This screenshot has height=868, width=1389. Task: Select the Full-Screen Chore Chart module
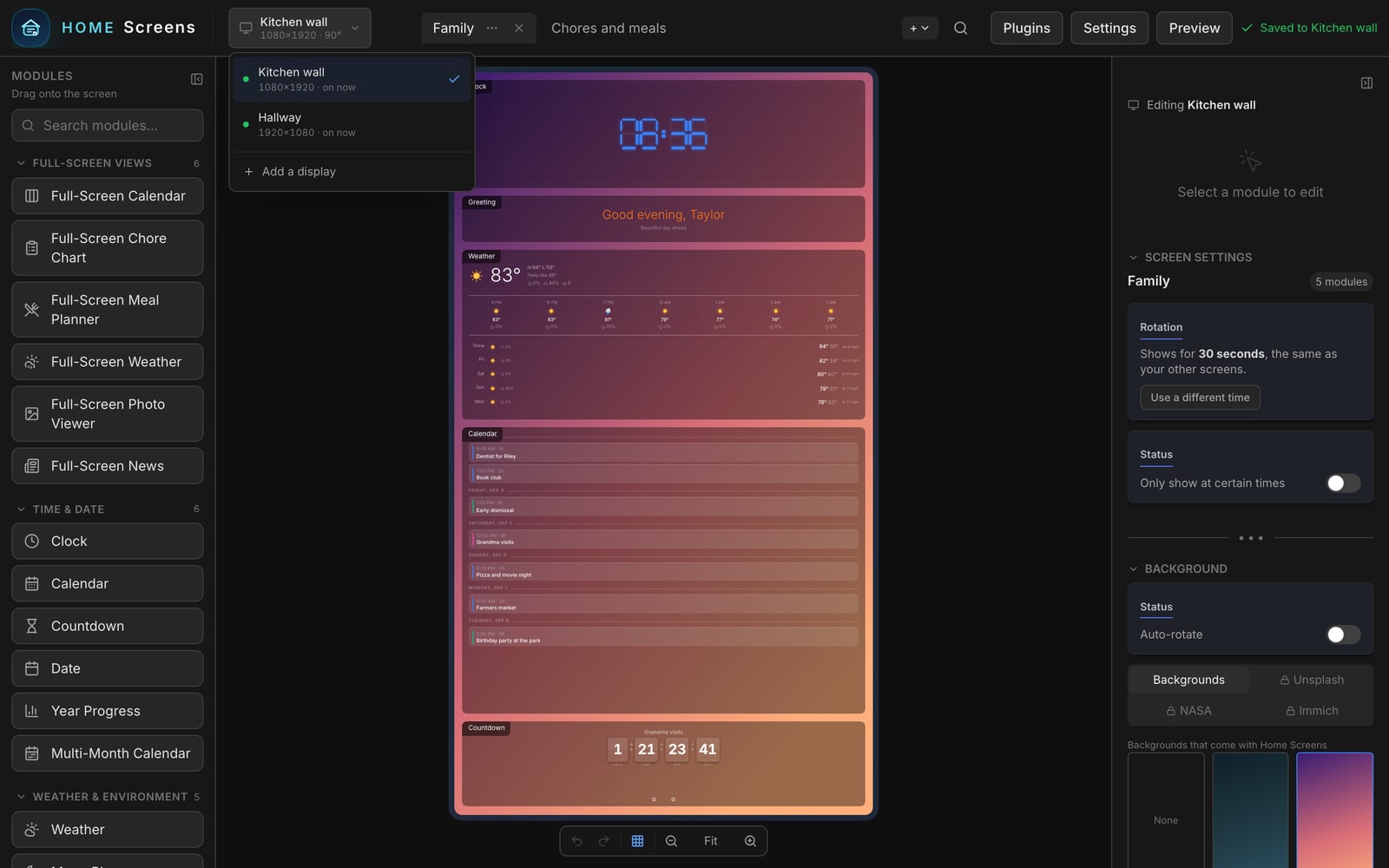[108, 248]
